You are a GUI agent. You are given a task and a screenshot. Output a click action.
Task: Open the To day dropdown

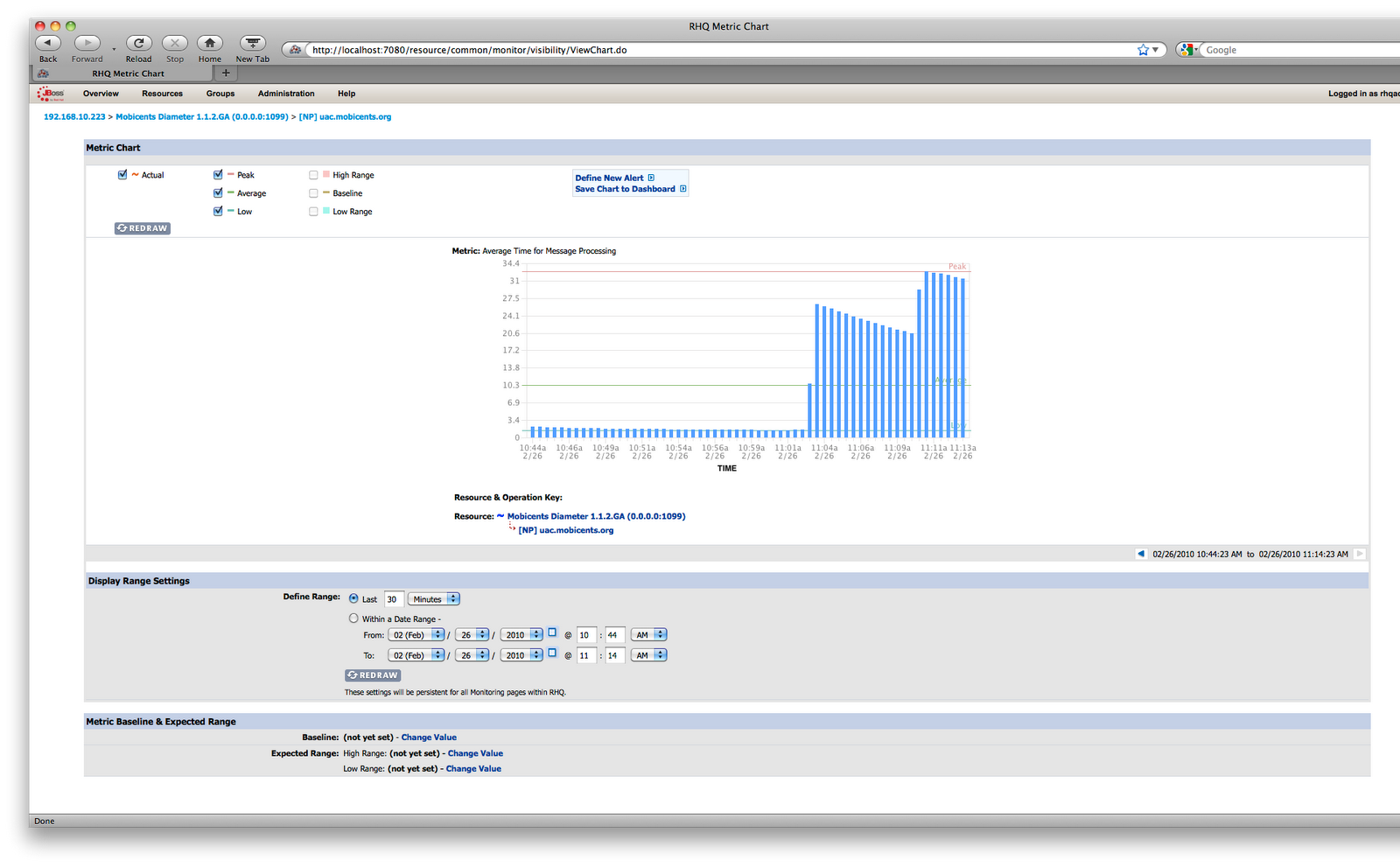(472, 655)
